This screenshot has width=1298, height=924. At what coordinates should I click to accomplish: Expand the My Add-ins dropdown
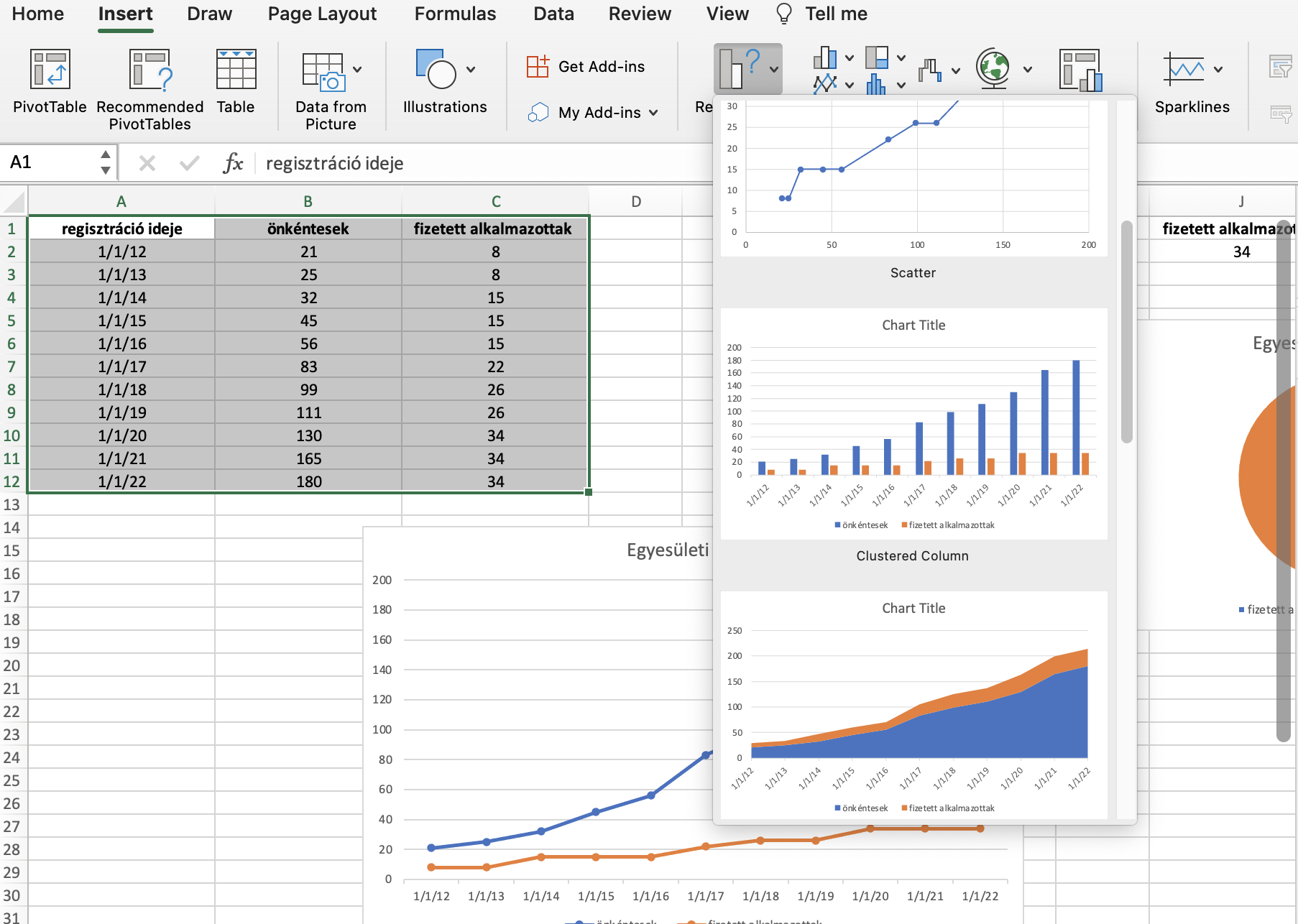point(653,113)
